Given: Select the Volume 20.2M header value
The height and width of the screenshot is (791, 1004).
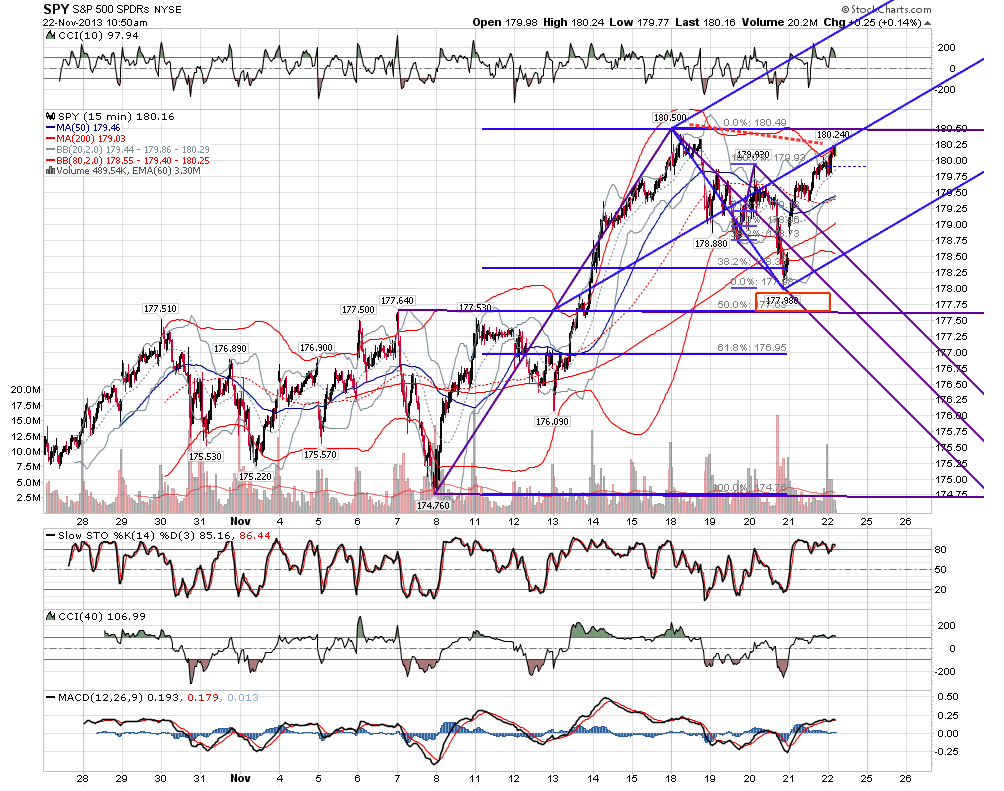Looking at the screenshot, I should (x=779, y=22).
